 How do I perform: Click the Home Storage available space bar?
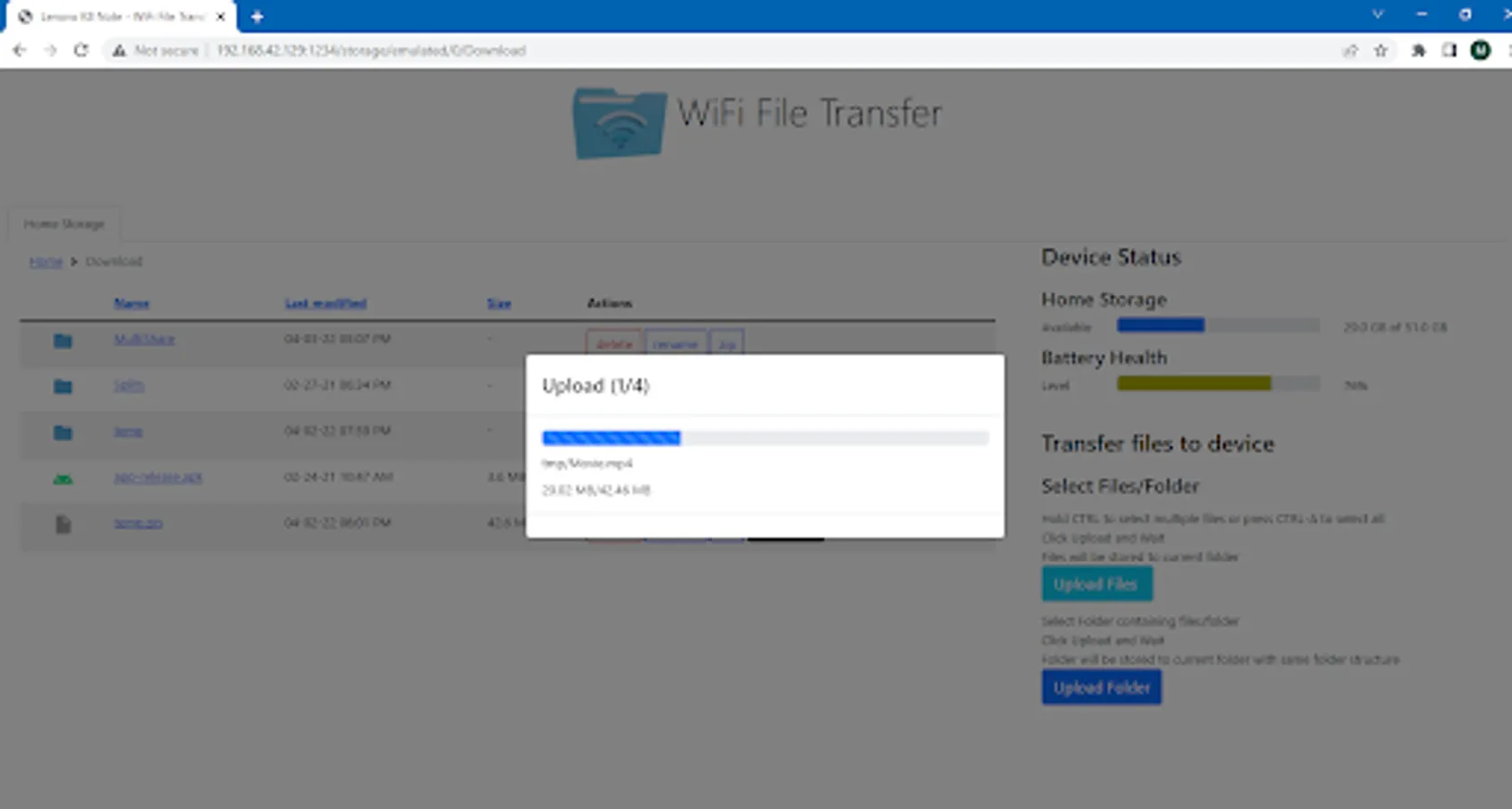[1218, 325]
